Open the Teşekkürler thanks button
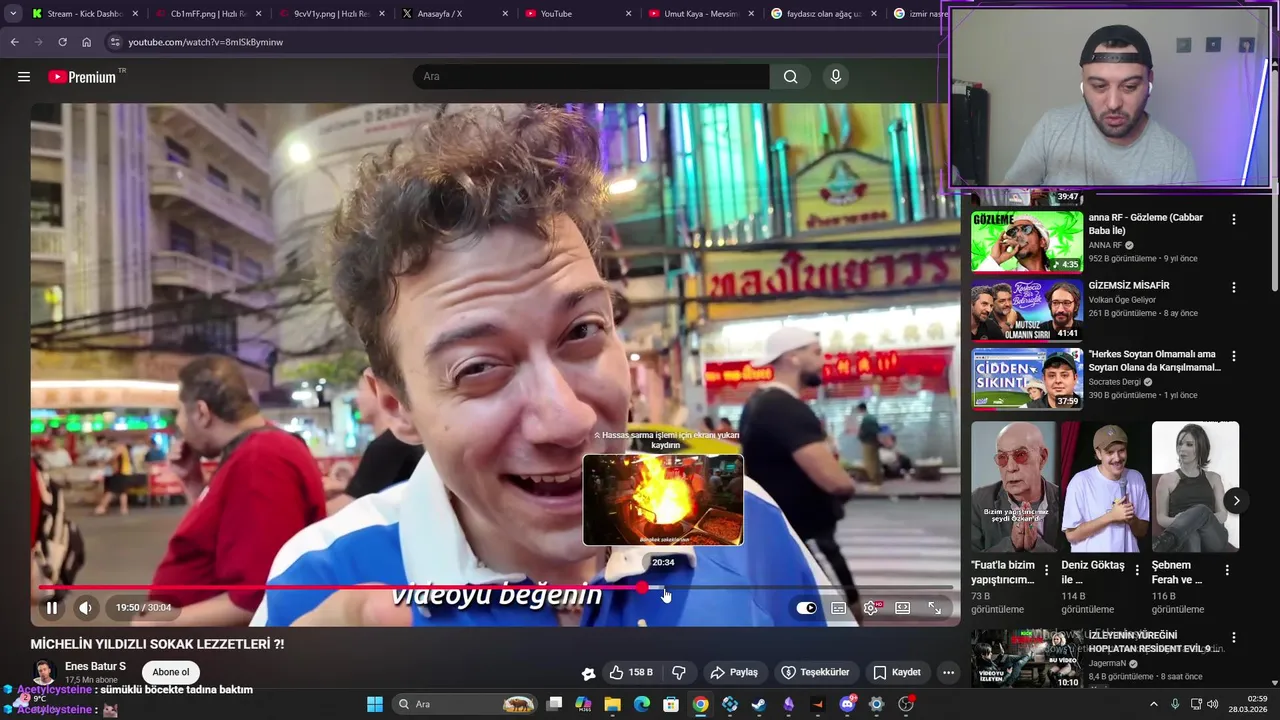Screen dimensions: 1280x720 click(815, 672)
